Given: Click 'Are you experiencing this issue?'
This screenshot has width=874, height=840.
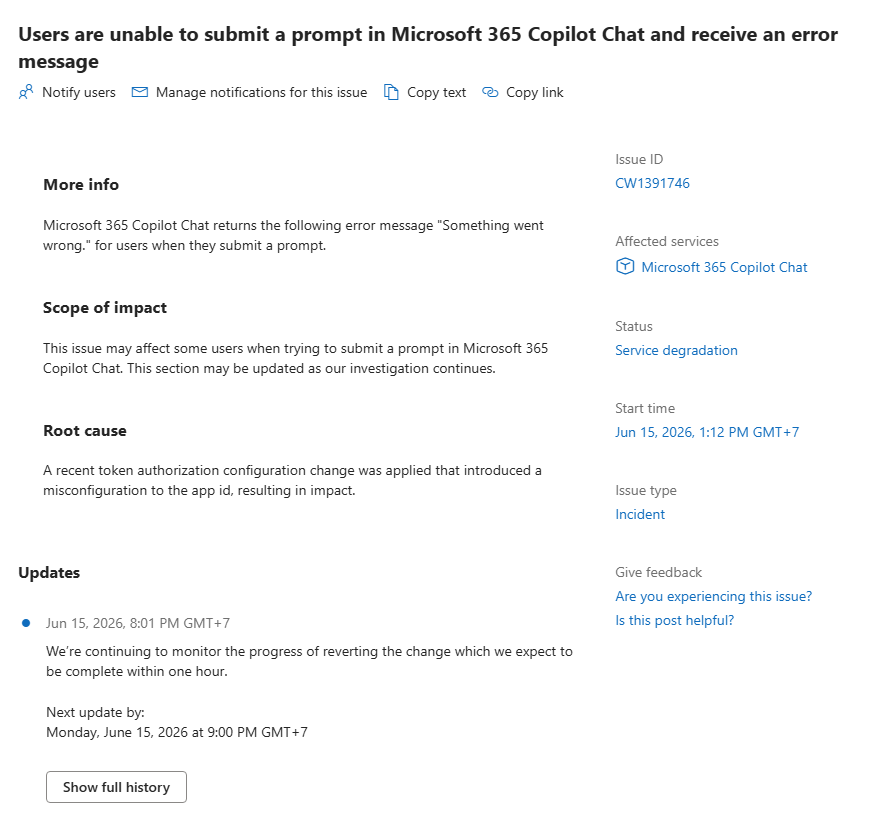Looking at the screenshot, I should point(713,596).
